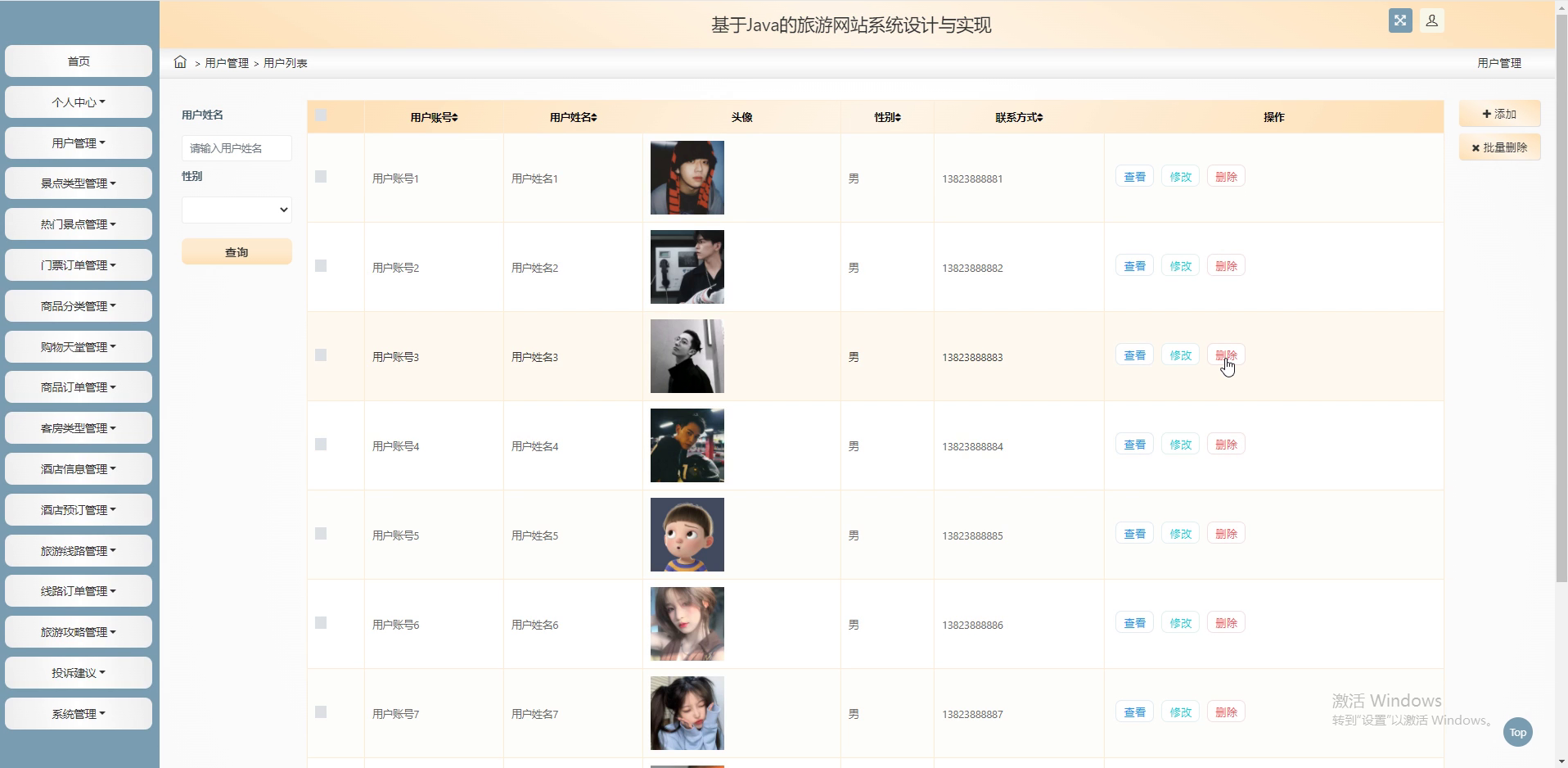Edit 用户账号4 using 修改 button
This screenshot has height=768, width=1568.
click(x=1180, y=445)
